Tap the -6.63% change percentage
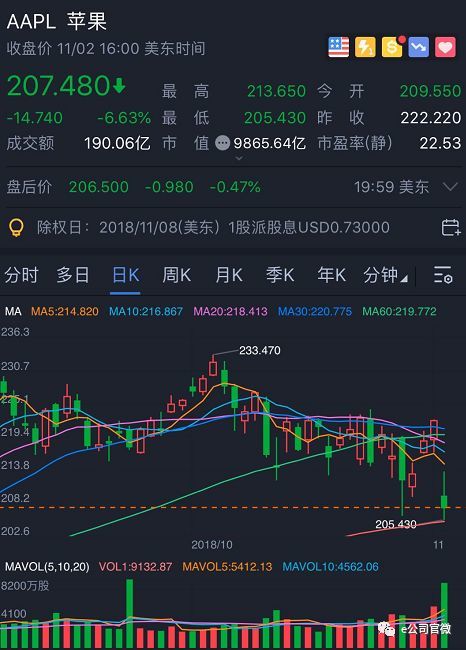 124,118
